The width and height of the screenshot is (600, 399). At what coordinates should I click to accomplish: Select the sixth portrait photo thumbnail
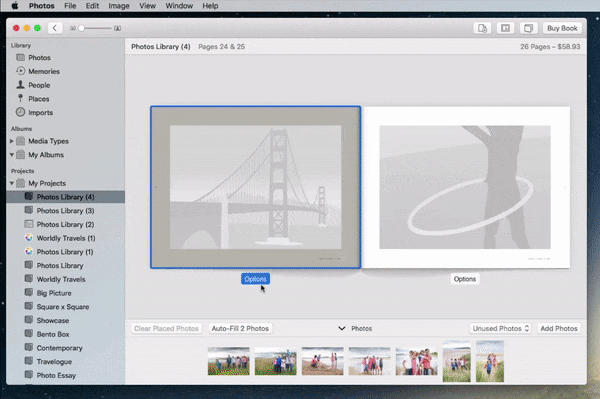coord(457,361)
